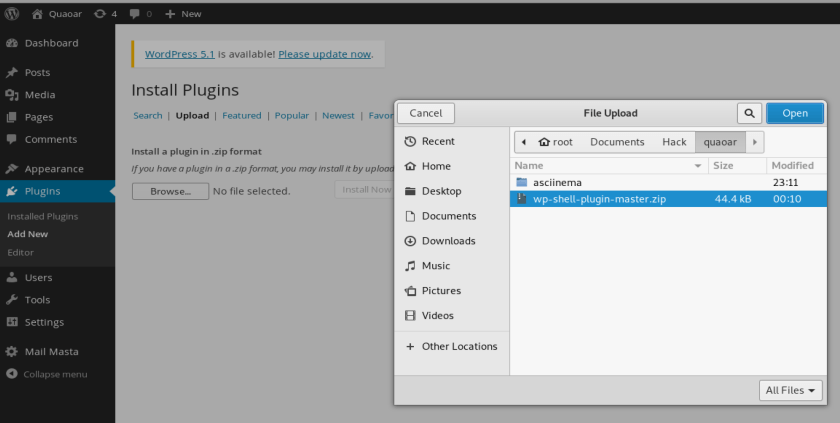Click the WordPress logo icon in admin bar
The width and height of the screenshot is (840, 423).
tap(12, 14)
